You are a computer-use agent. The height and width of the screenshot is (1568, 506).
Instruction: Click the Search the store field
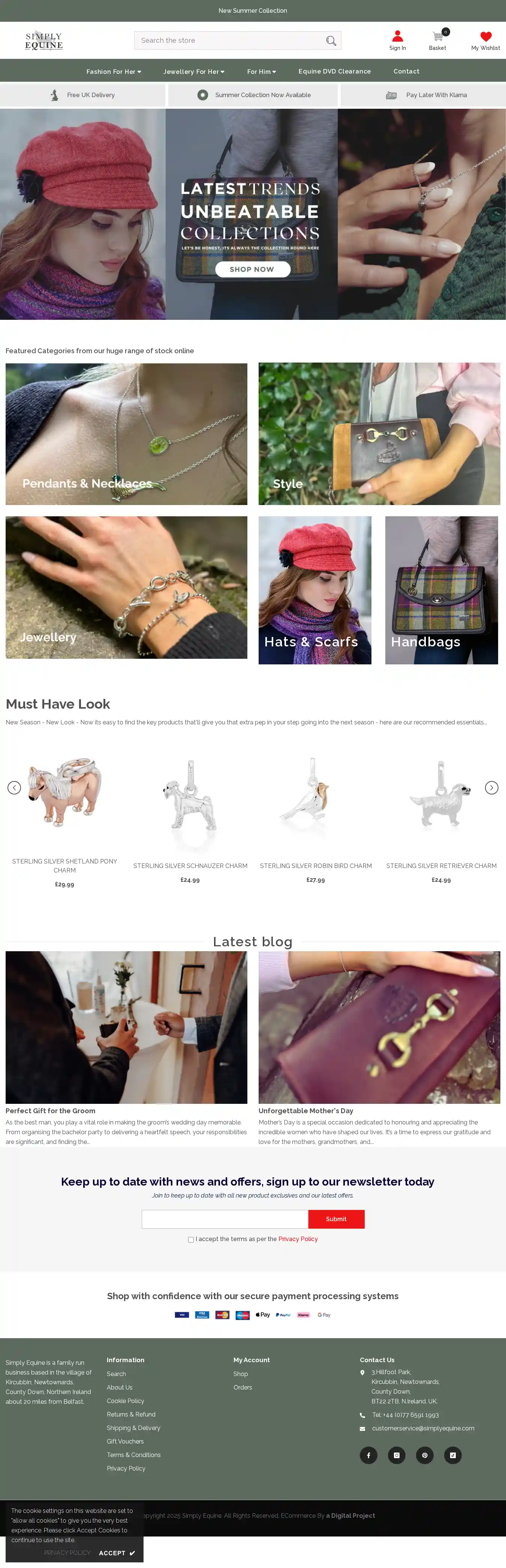(230, 41)
